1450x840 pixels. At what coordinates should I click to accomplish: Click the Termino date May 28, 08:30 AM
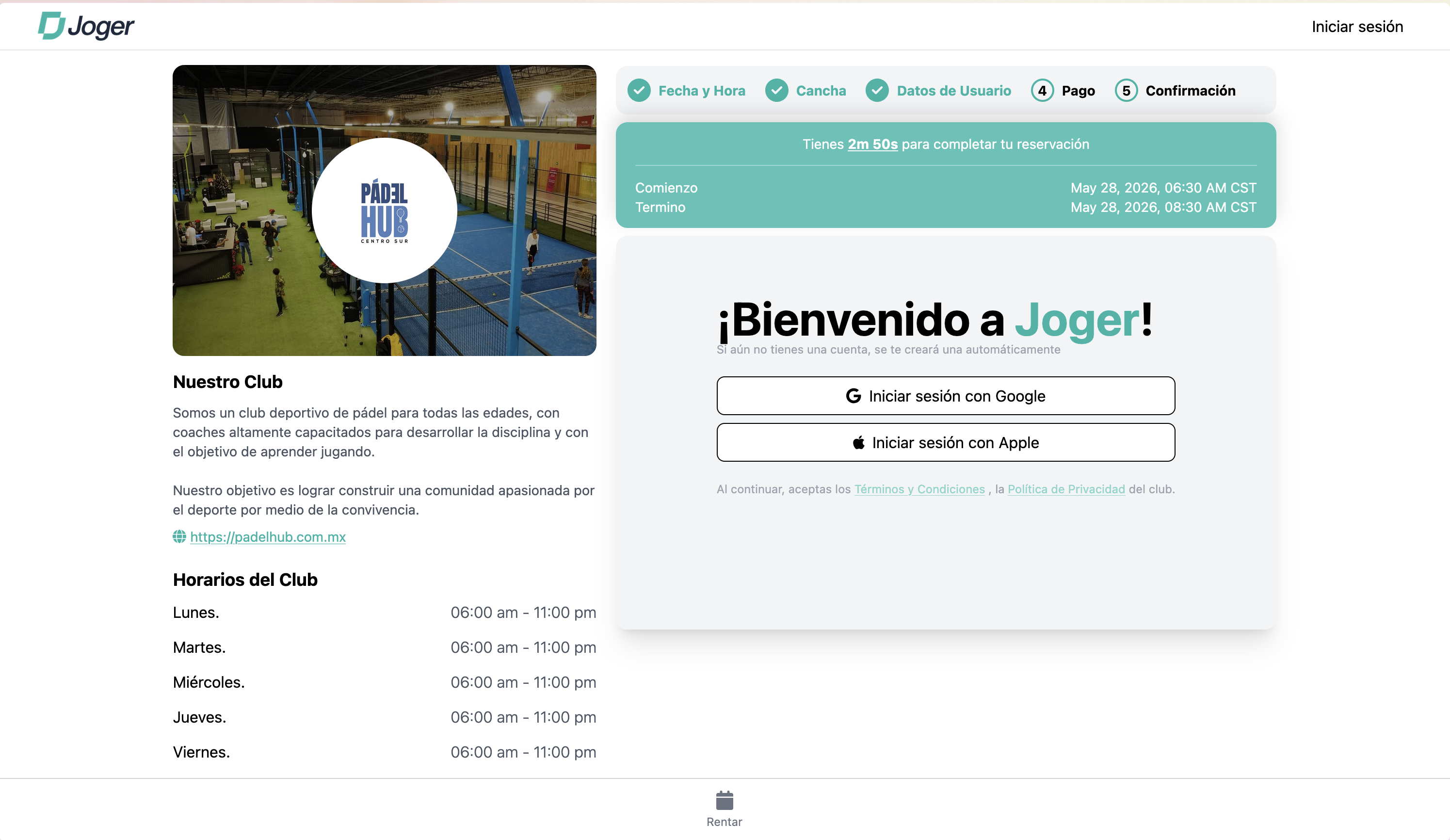point(1163,207)
